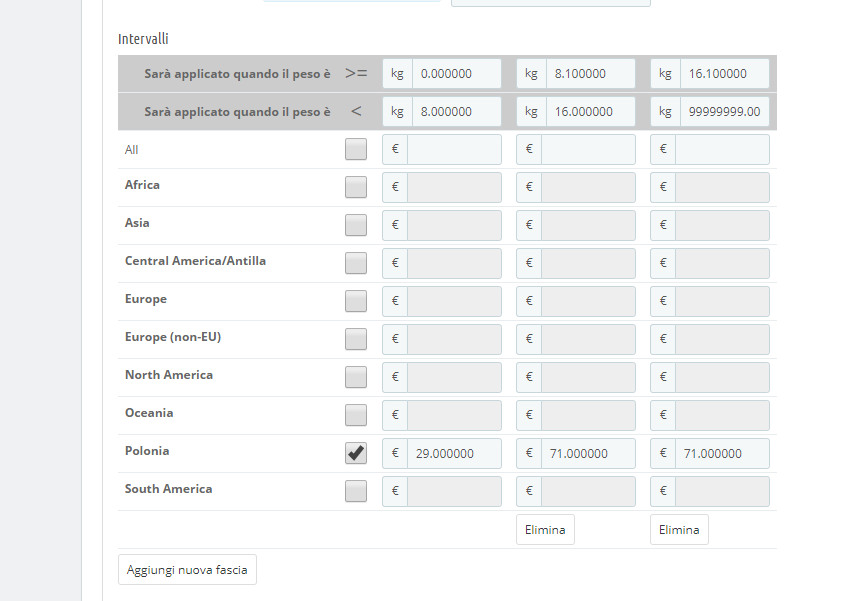Edit the upper bound field showing 16.000000
847x601 pixels.
pyautogui.click(x=590, y=112)
